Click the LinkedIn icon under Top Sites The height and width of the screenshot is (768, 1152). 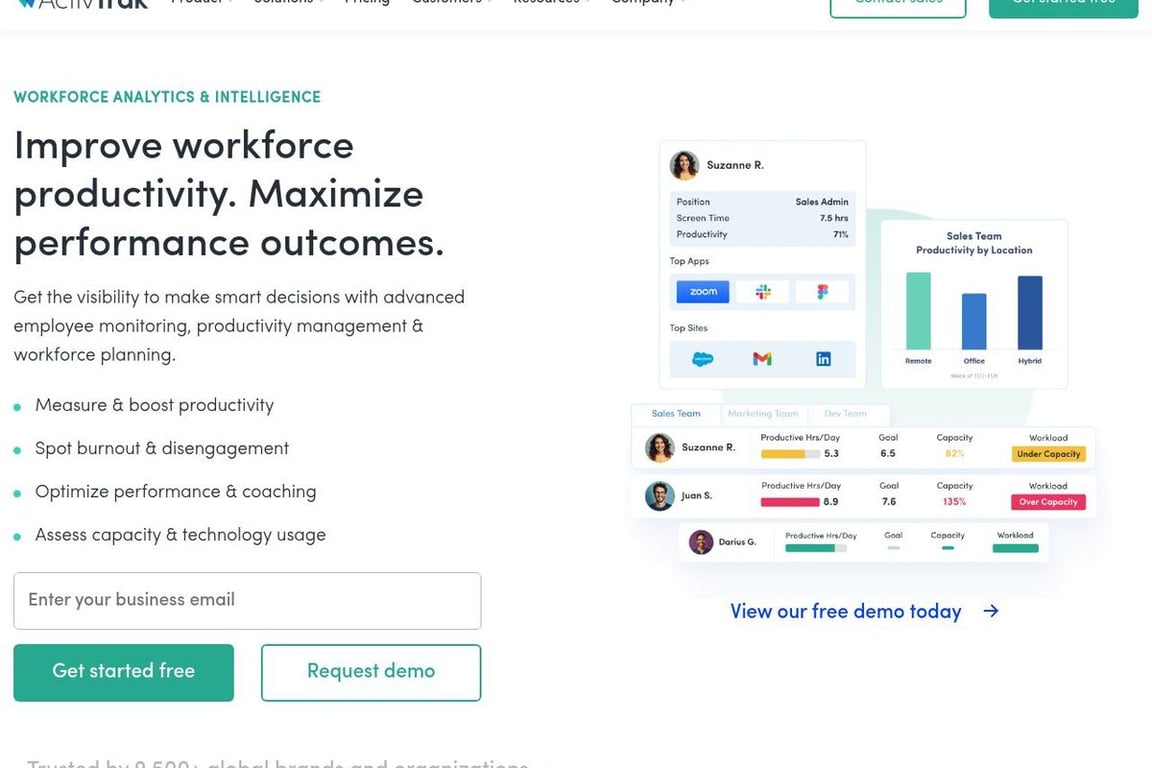tap(823, 359)
